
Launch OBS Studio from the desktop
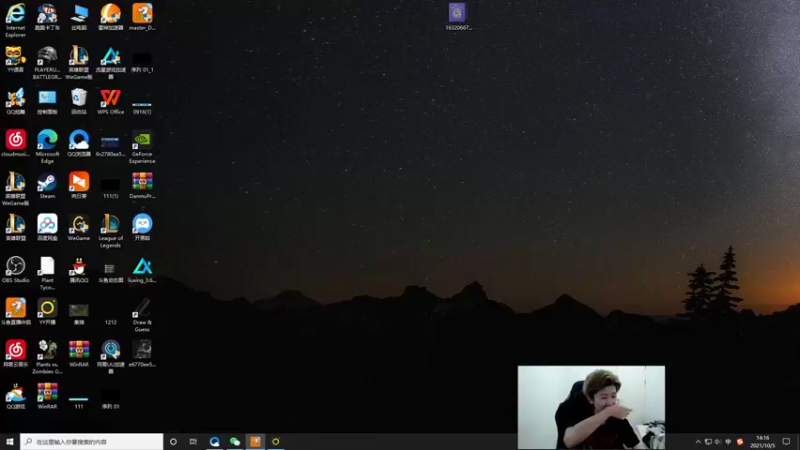pyautogui.click(x=15, y=269)
